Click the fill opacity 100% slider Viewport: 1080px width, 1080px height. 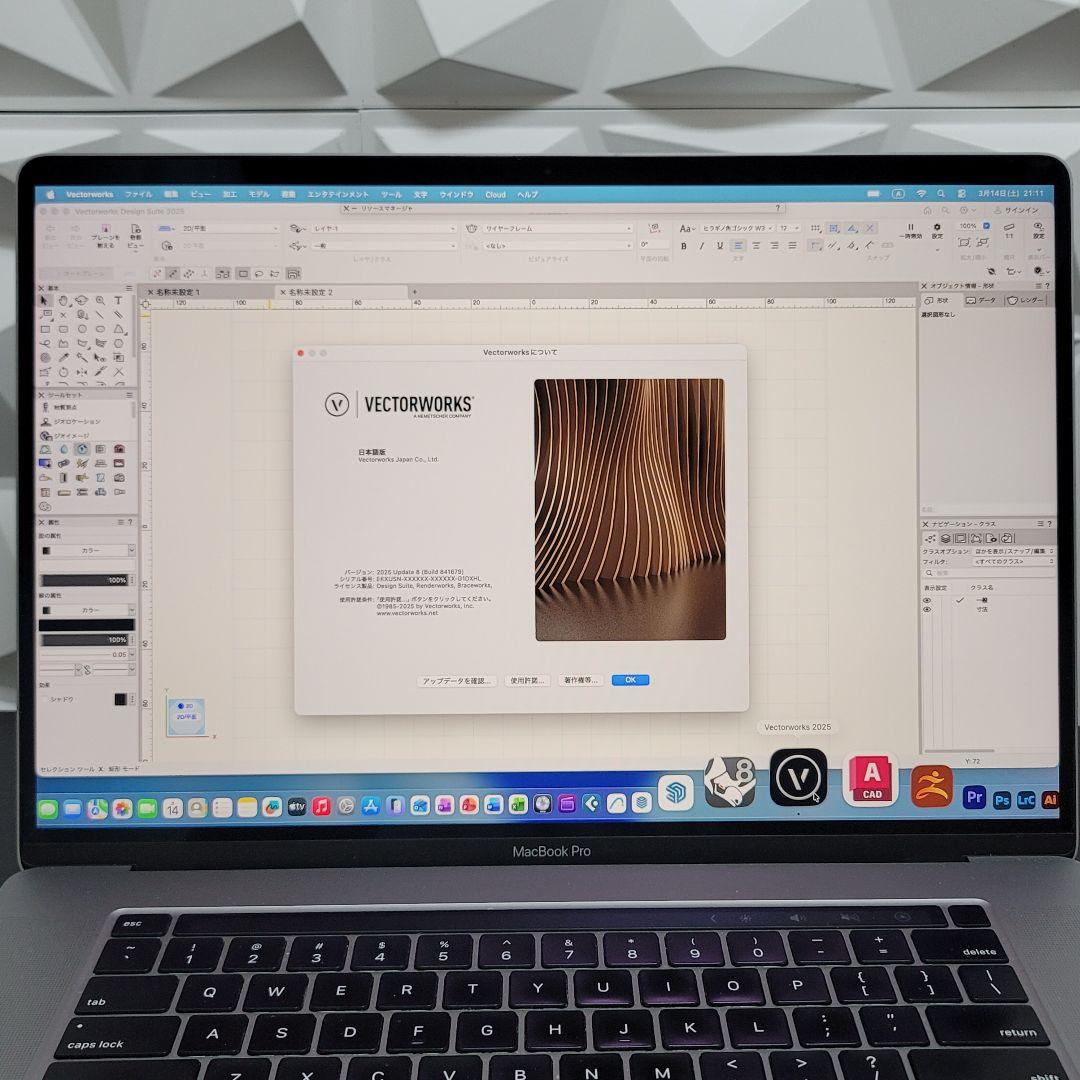[84, 580]
